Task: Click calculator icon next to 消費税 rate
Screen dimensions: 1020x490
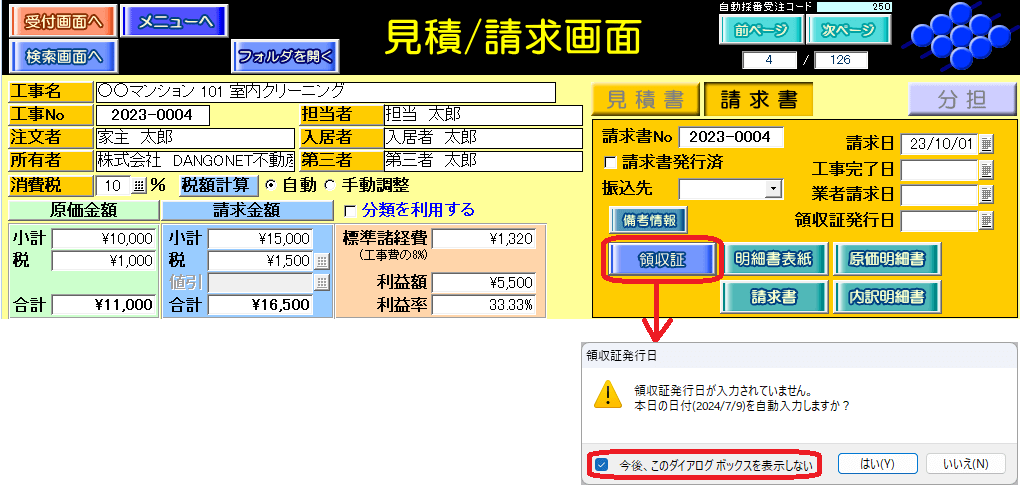Action: (x=139, y=186)
